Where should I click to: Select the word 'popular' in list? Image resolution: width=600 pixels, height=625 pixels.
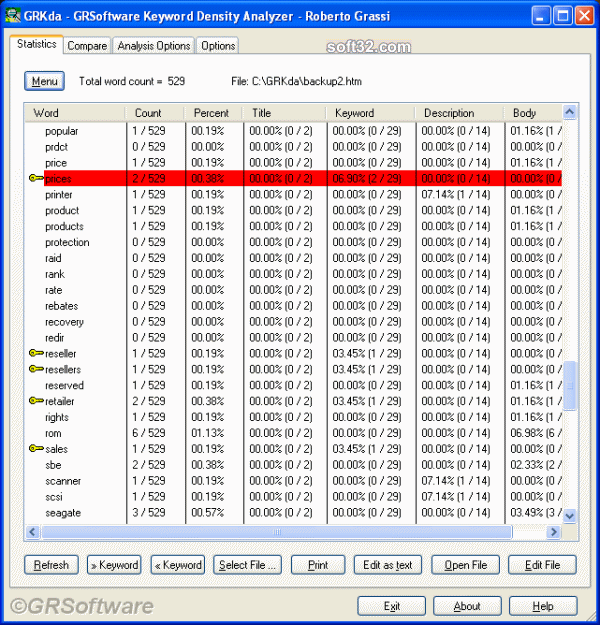(x=62, y=131)
